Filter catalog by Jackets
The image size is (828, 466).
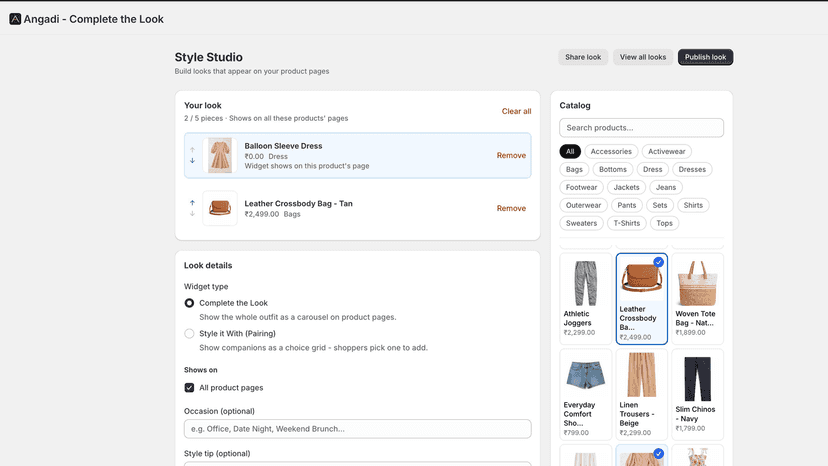click(x=626, y=188)
